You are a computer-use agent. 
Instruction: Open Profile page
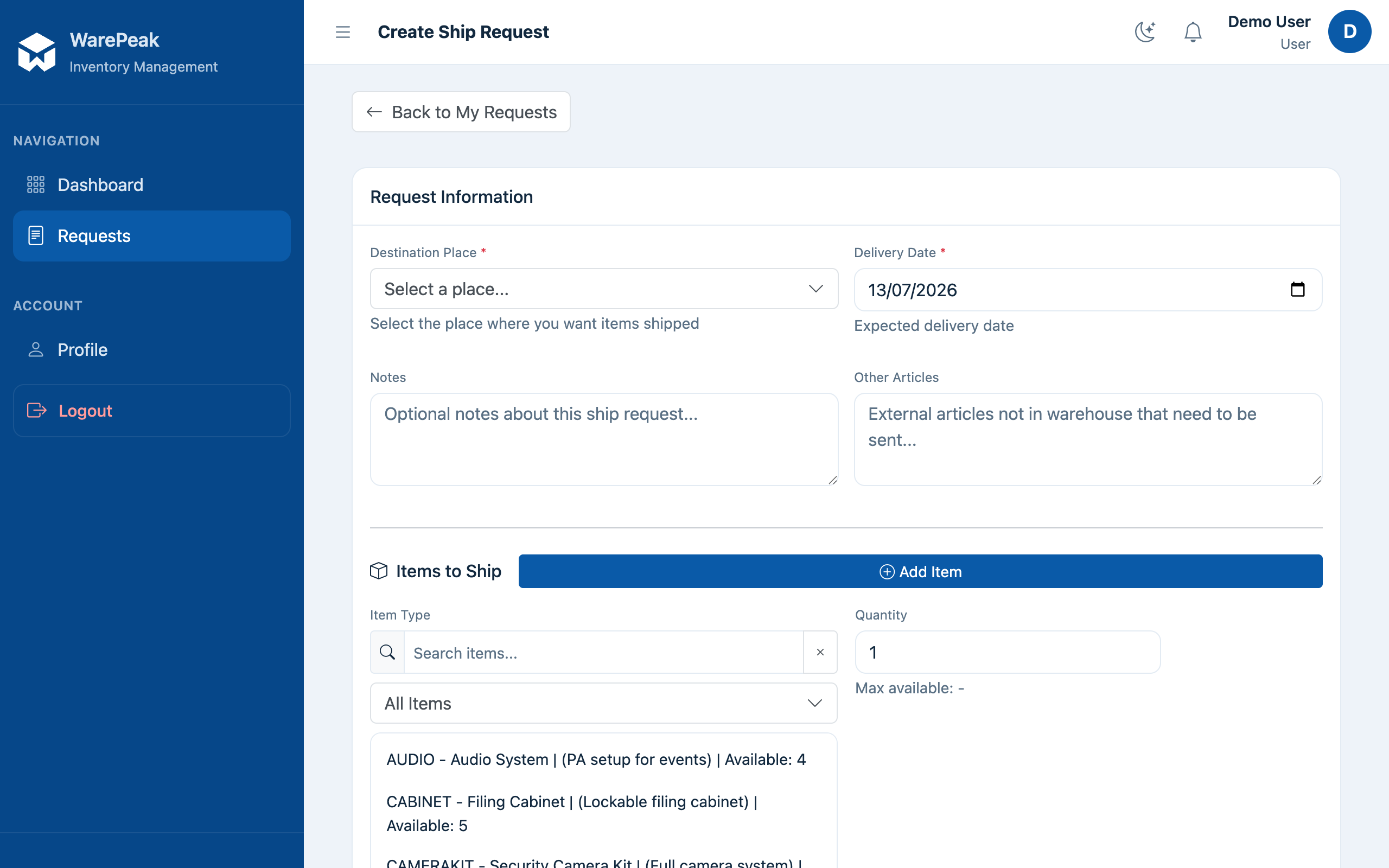click(x=151, y=349)
